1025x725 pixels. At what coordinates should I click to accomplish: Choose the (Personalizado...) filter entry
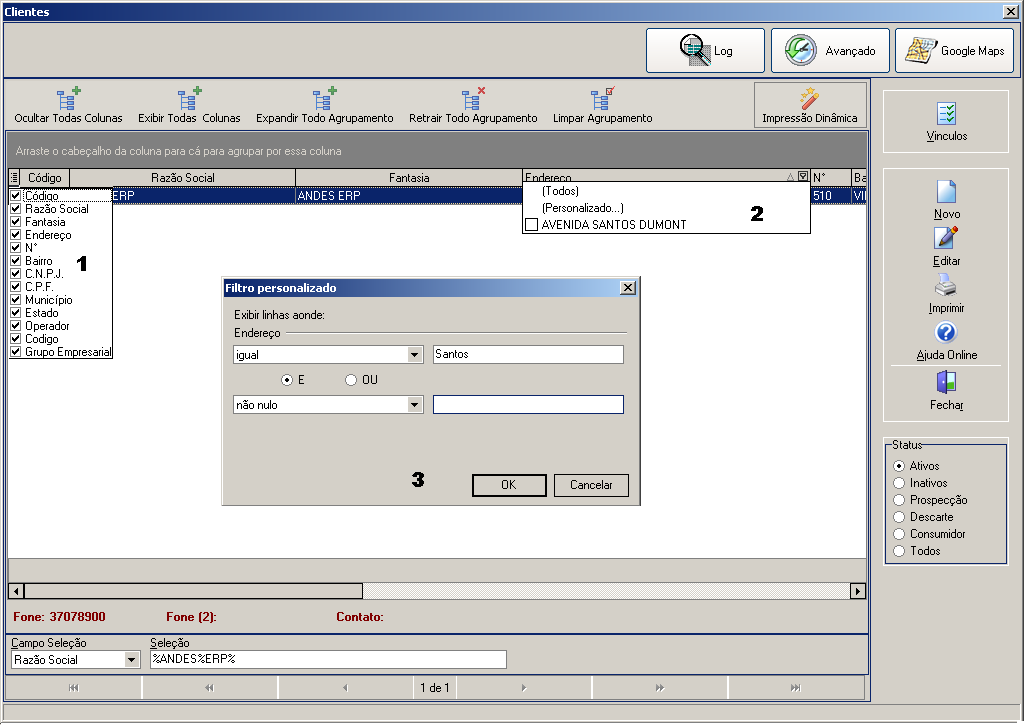pyautogui.click(x=582, y=208)
